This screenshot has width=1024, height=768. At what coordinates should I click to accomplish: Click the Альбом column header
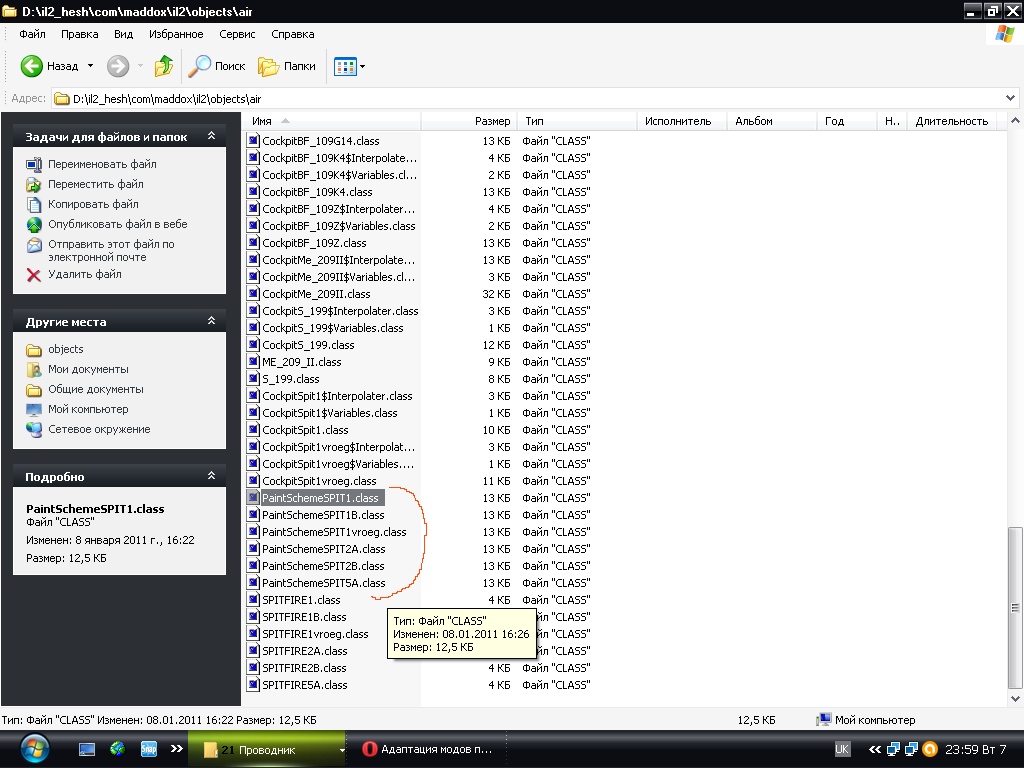[x=772, y=121]
